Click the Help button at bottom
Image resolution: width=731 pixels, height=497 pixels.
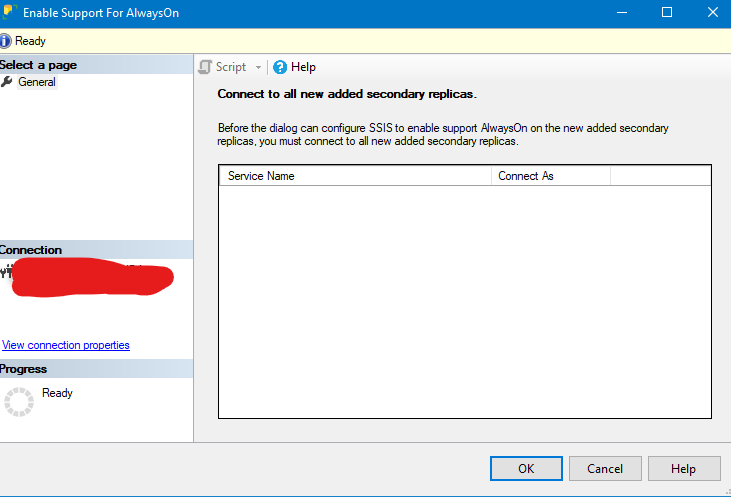[x=683, y=468]
